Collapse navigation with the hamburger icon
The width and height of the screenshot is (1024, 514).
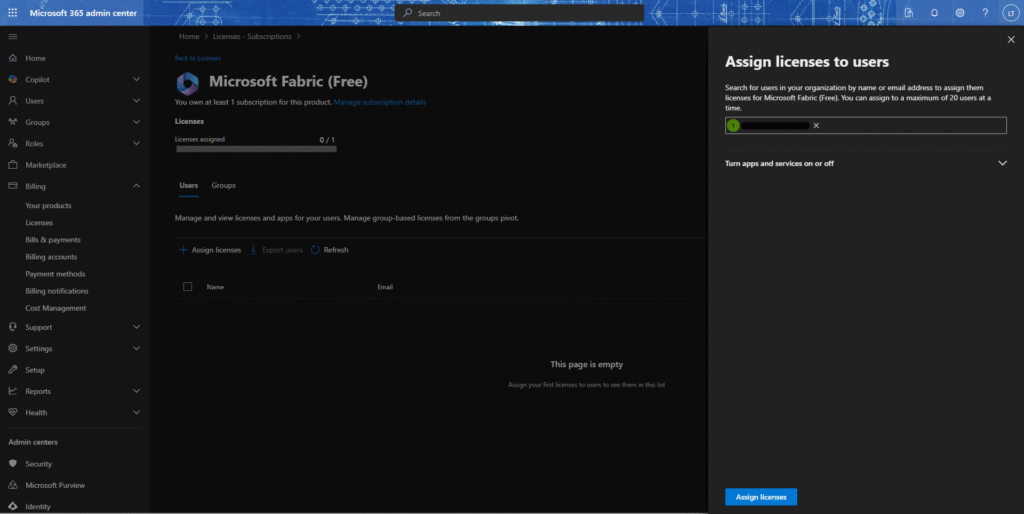[x=13, y=36]
